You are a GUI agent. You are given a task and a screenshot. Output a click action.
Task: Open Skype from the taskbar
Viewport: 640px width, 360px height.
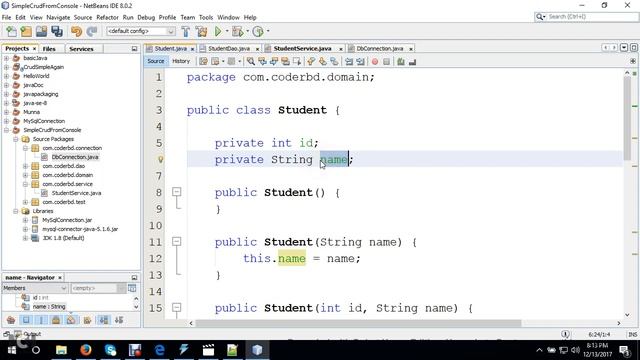pyautogui.click(x=110, y=350)
